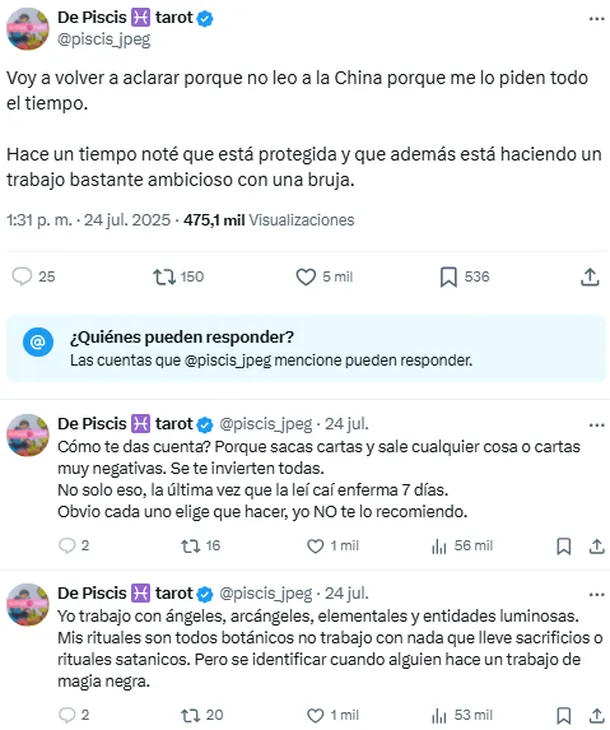
Task: Repost the first reply with 16 reposts
Action: 190,546
